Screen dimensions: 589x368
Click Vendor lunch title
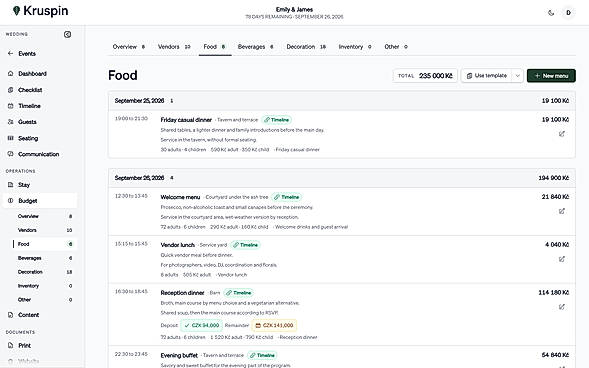click(x=178, y=245)
